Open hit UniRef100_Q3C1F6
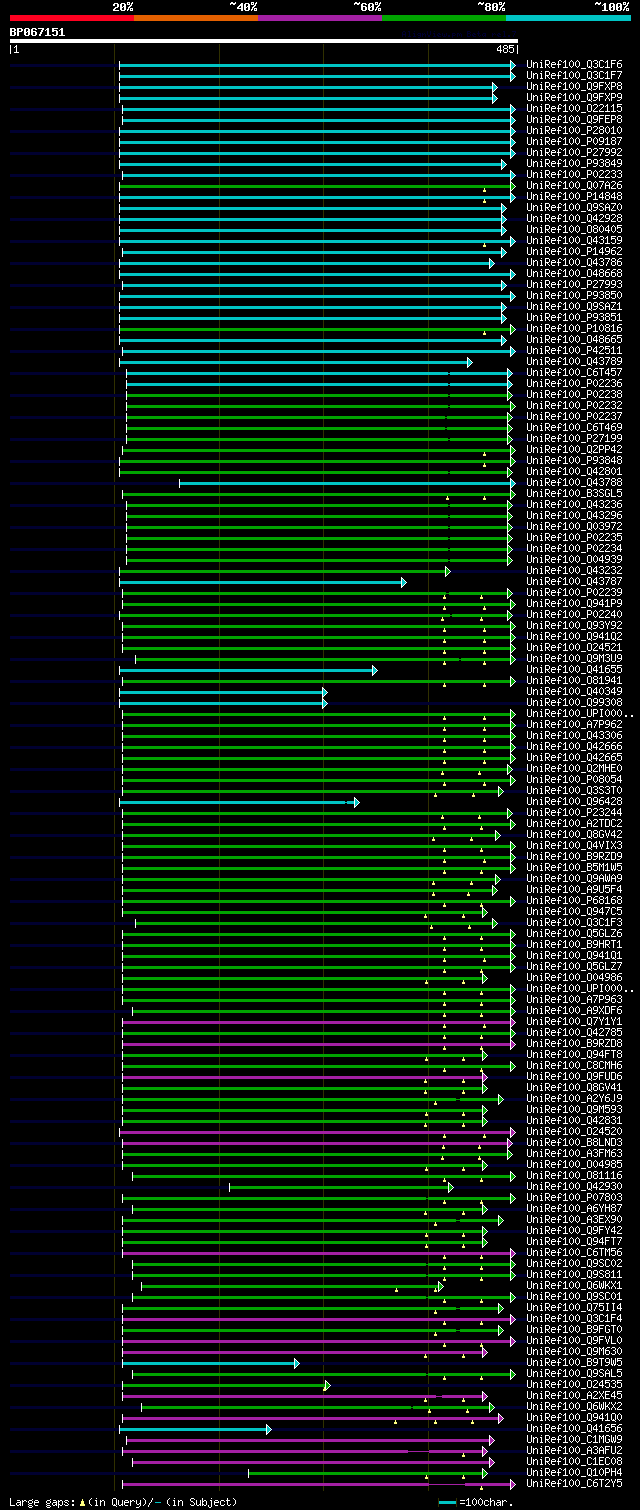Viewport: 640px width, 1510px height. (575, 65)
